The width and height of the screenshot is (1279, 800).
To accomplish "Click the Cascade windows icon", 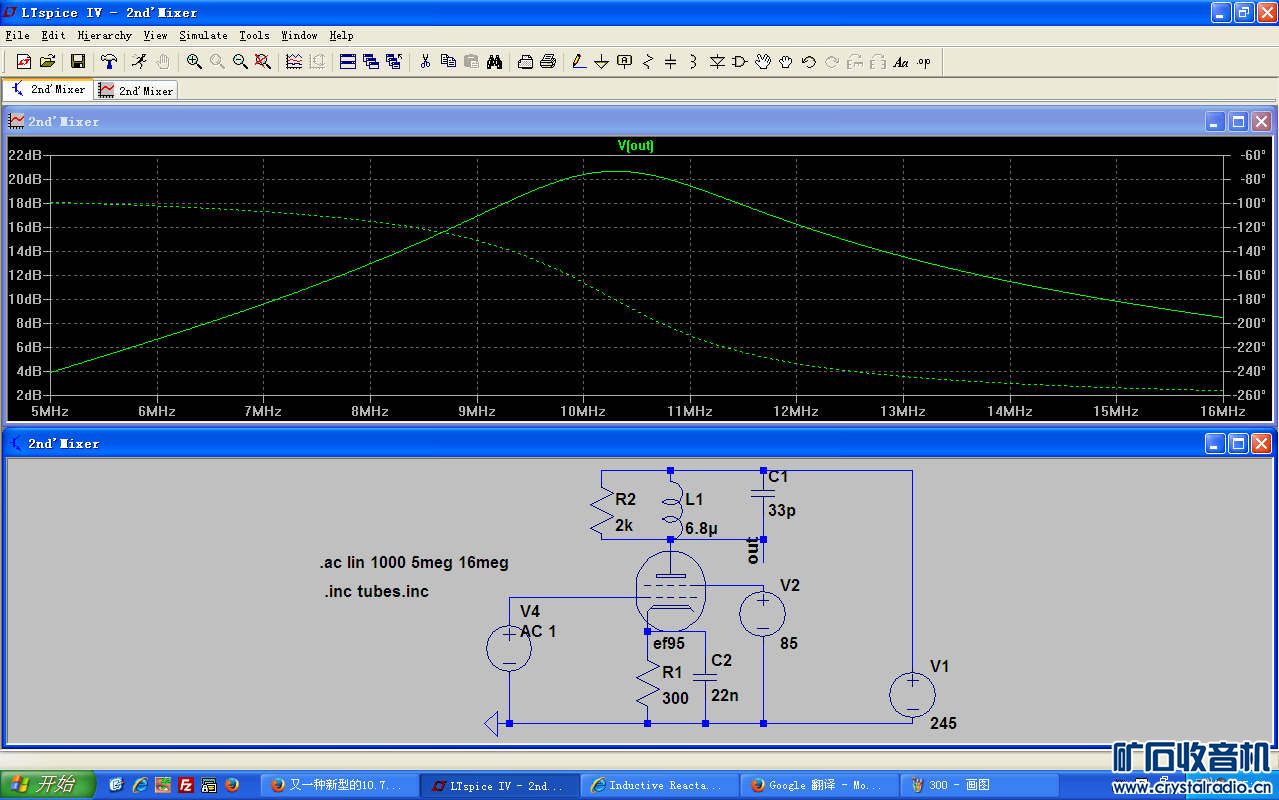I will point(371,62).
